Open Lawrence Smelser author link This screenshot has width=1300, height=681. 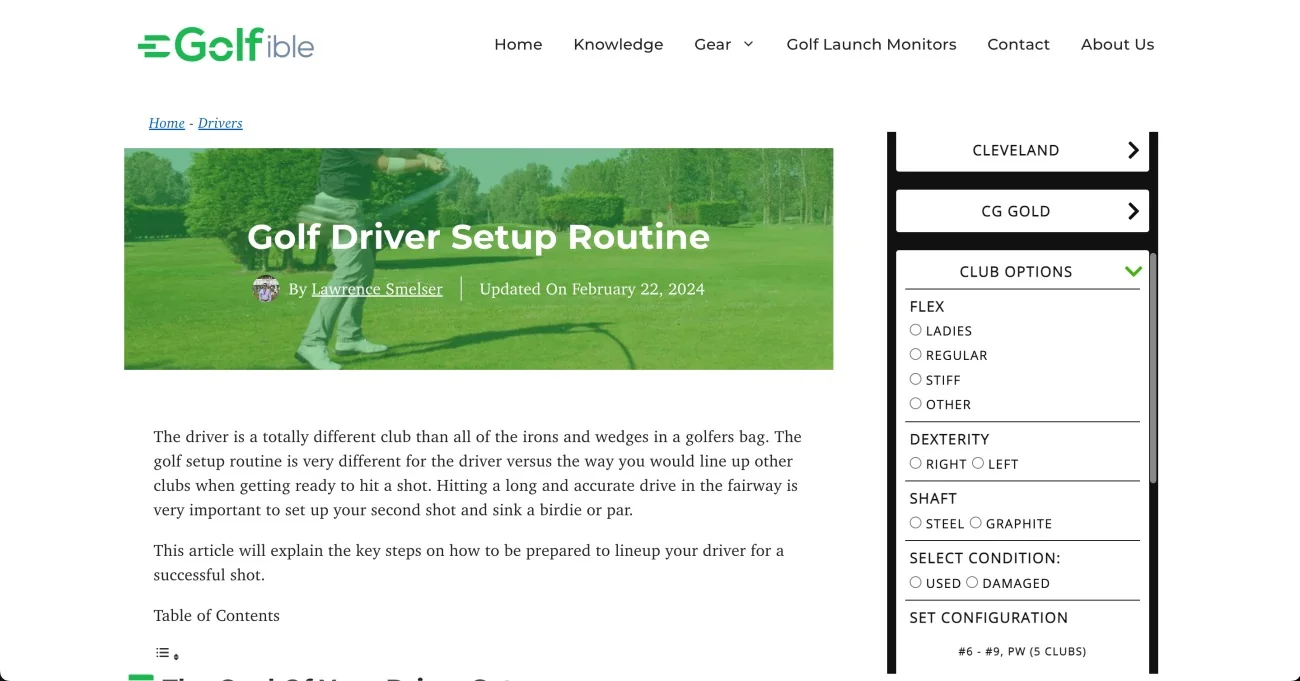pyautogui.click(x=377, y=289)
